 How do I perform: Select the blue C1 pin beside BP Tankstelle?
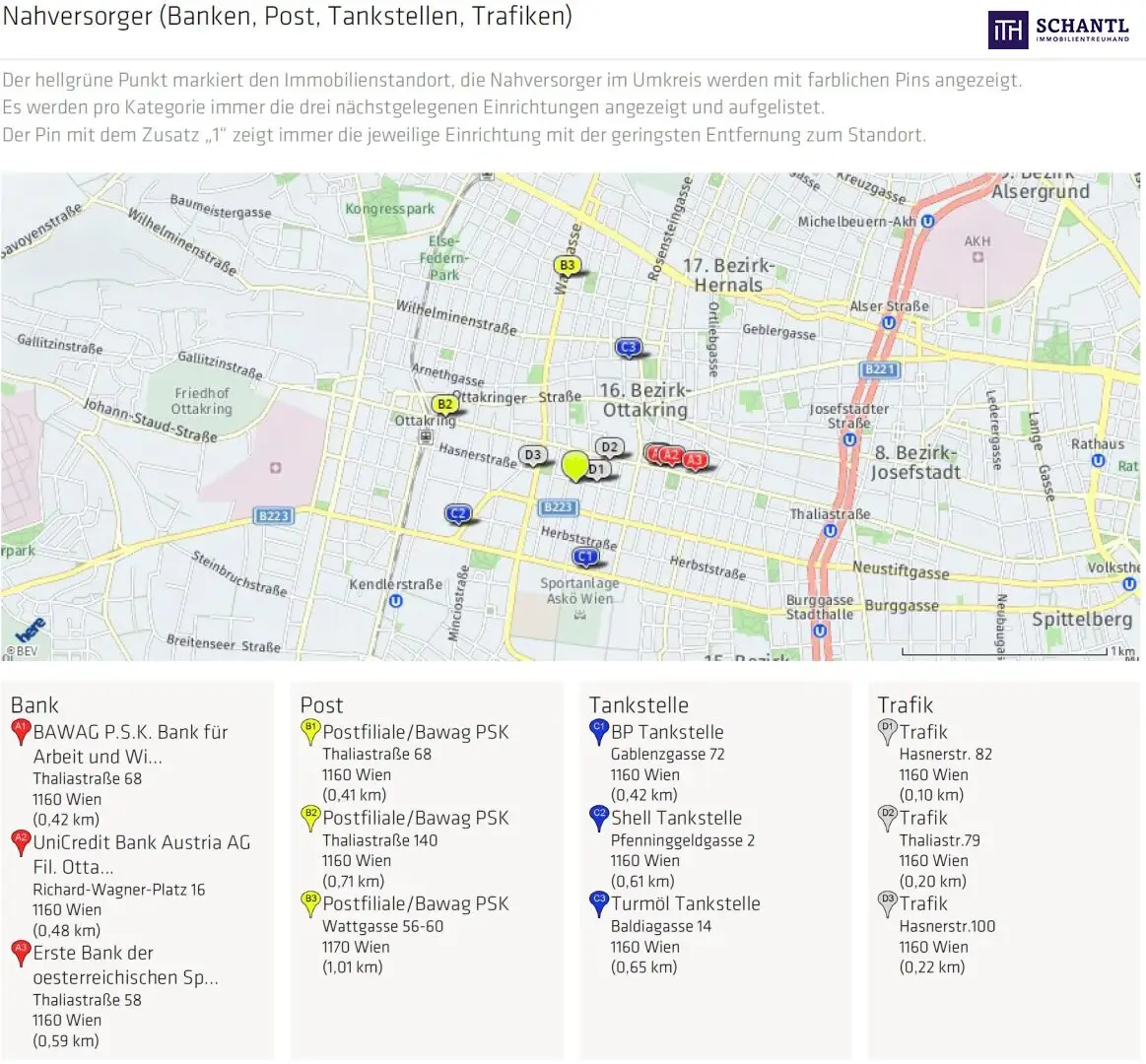[598, 733]
